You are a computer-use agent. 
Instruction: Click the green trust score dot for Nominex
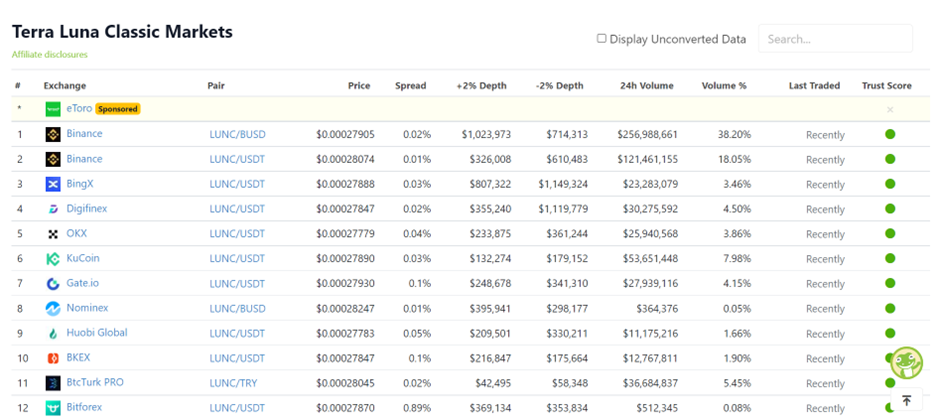click(890, 308)
